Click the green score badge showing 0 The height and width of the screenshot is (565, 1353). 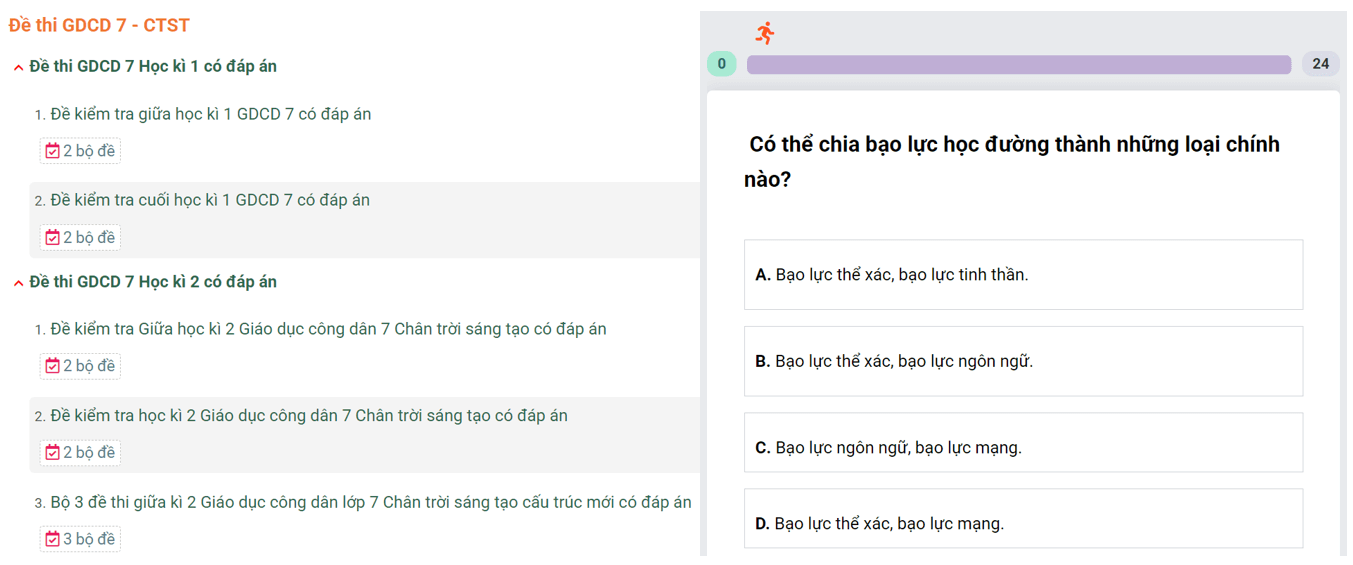click(721, 64)
